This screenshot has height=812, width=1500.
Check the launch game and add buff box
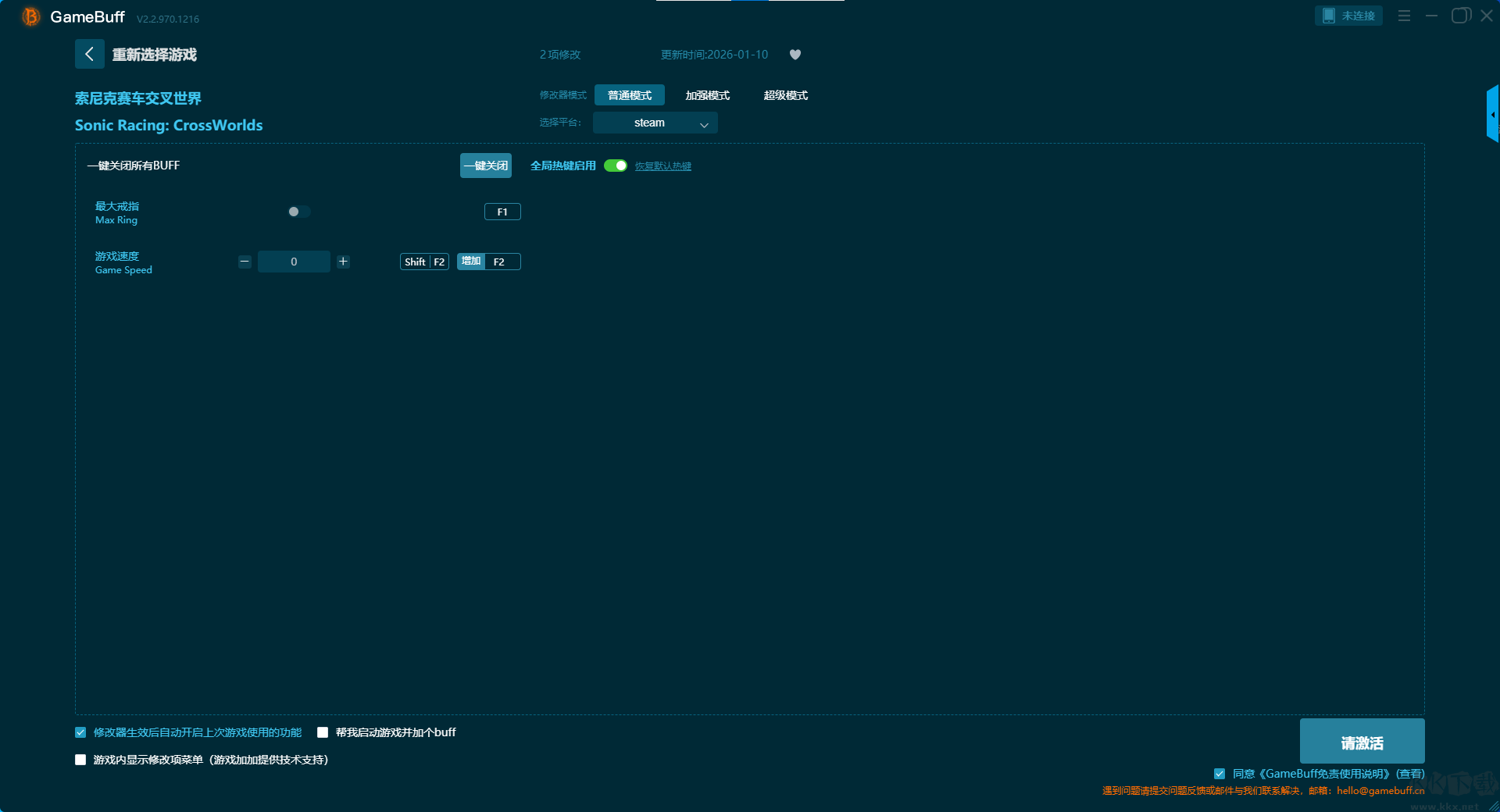[x=323, y=732]
